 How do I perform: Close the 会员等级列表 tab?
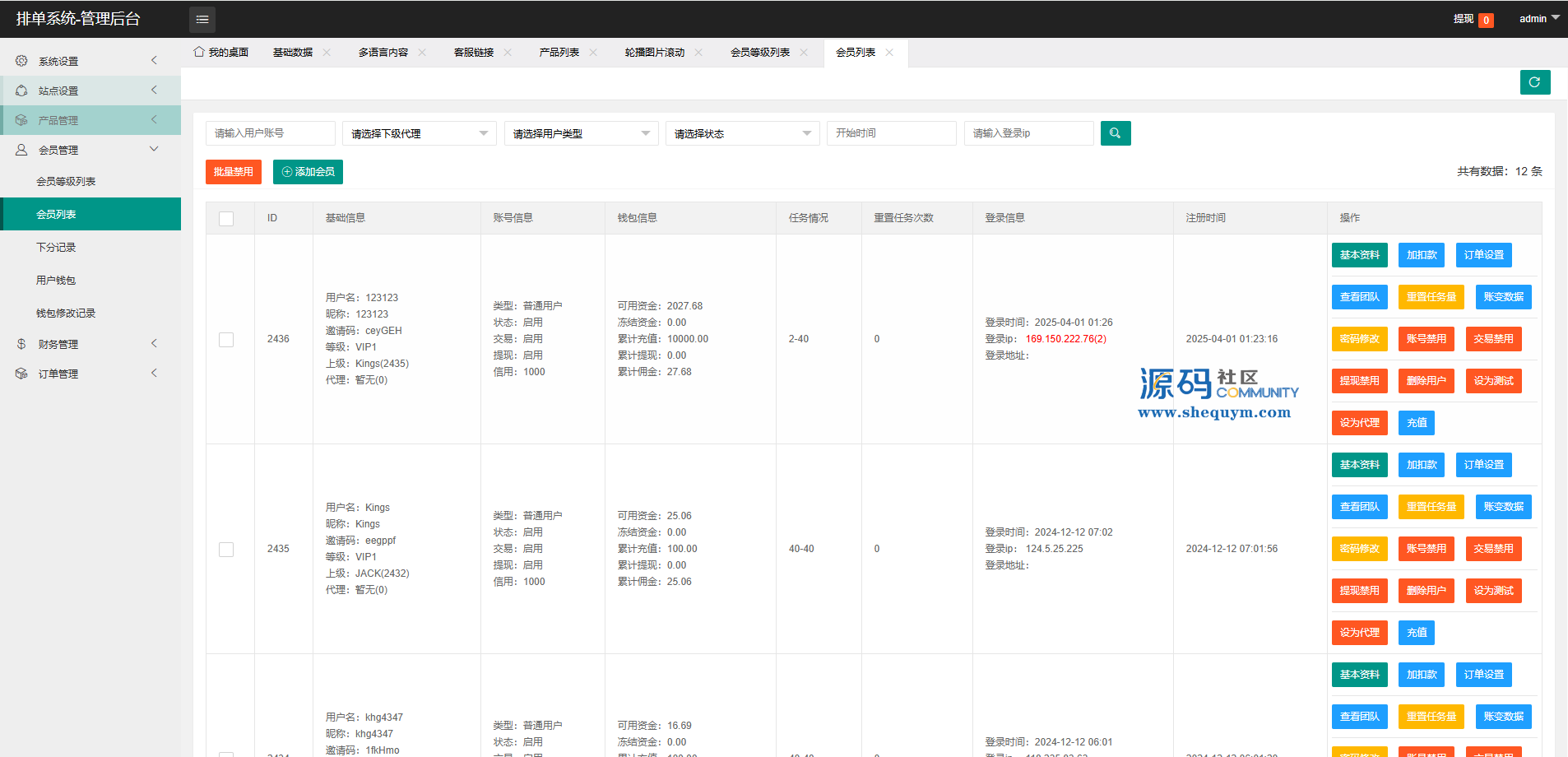(x=804, y=53)
